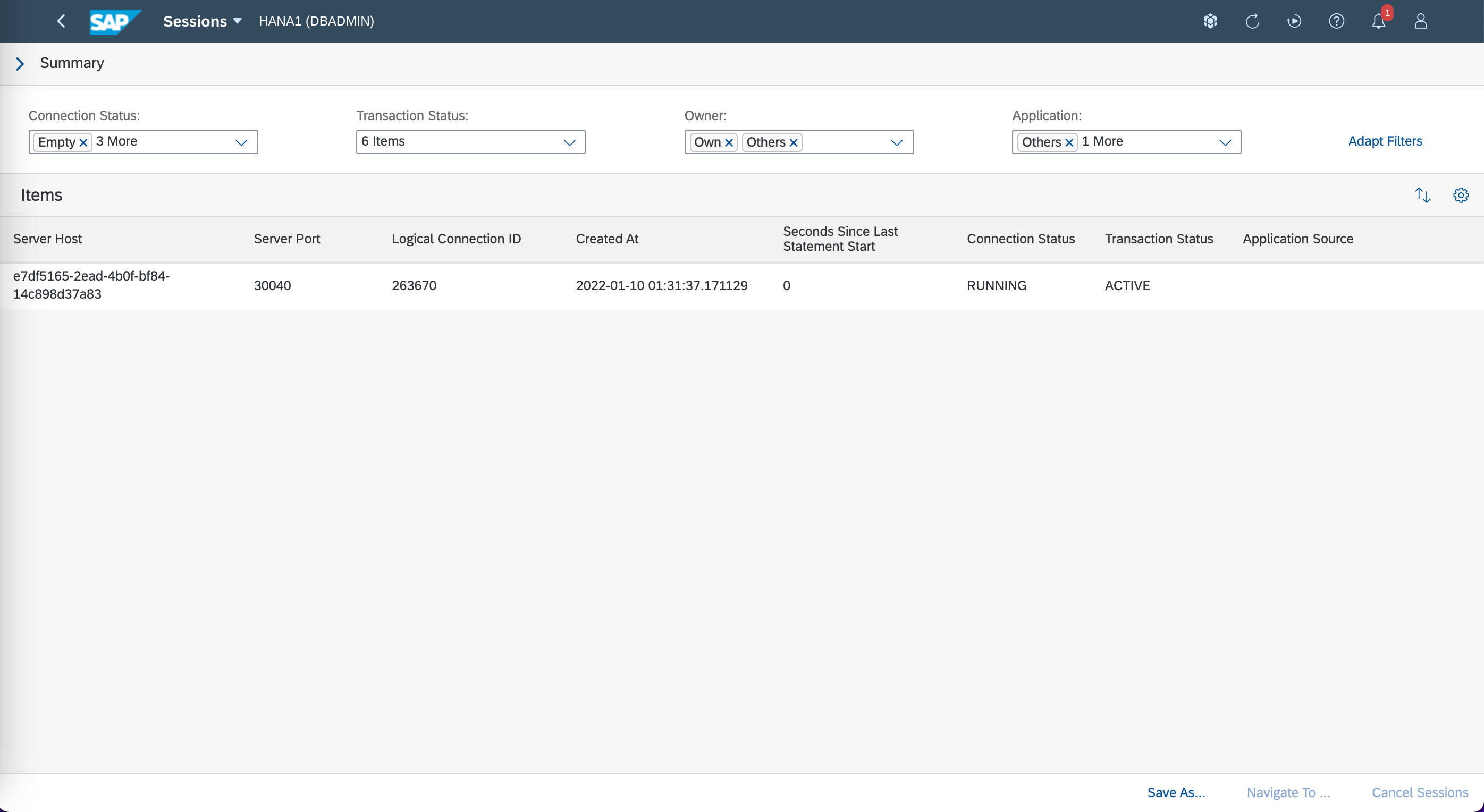Click the cube icon in header

click(1210, 21)
